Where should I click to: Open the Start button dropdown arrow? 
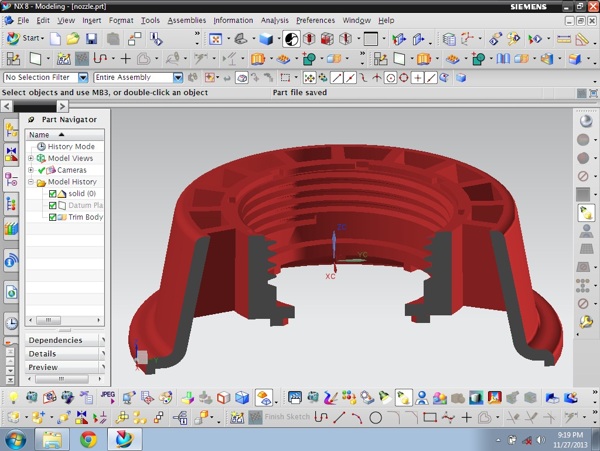[x=42, y=38]
